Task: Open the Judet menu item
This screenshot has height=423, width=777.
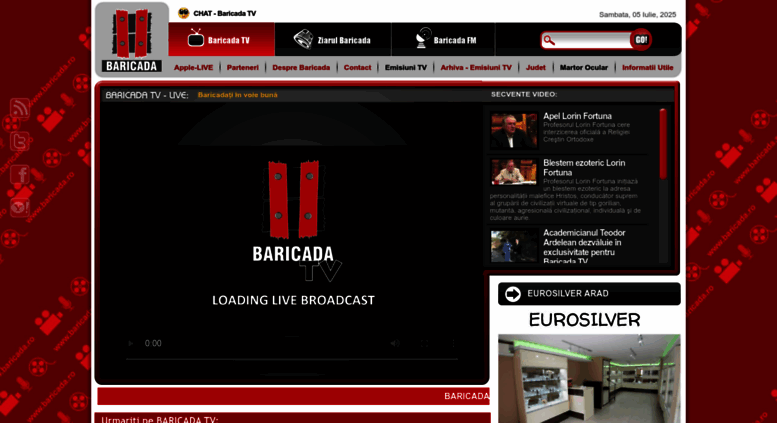Action: (x=535, y=67)
